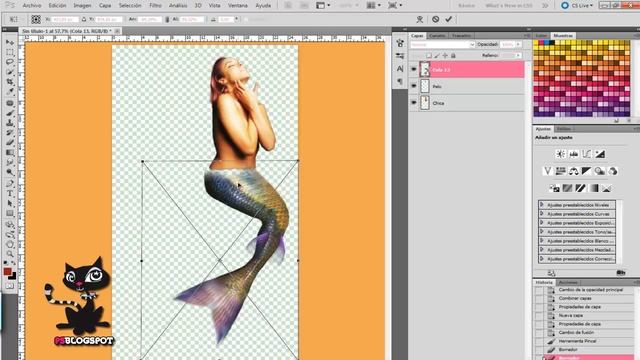Toggle lock position in Capas panel
Screen dimensions: 640x360
pyautogui.click(x=445, y=56)
